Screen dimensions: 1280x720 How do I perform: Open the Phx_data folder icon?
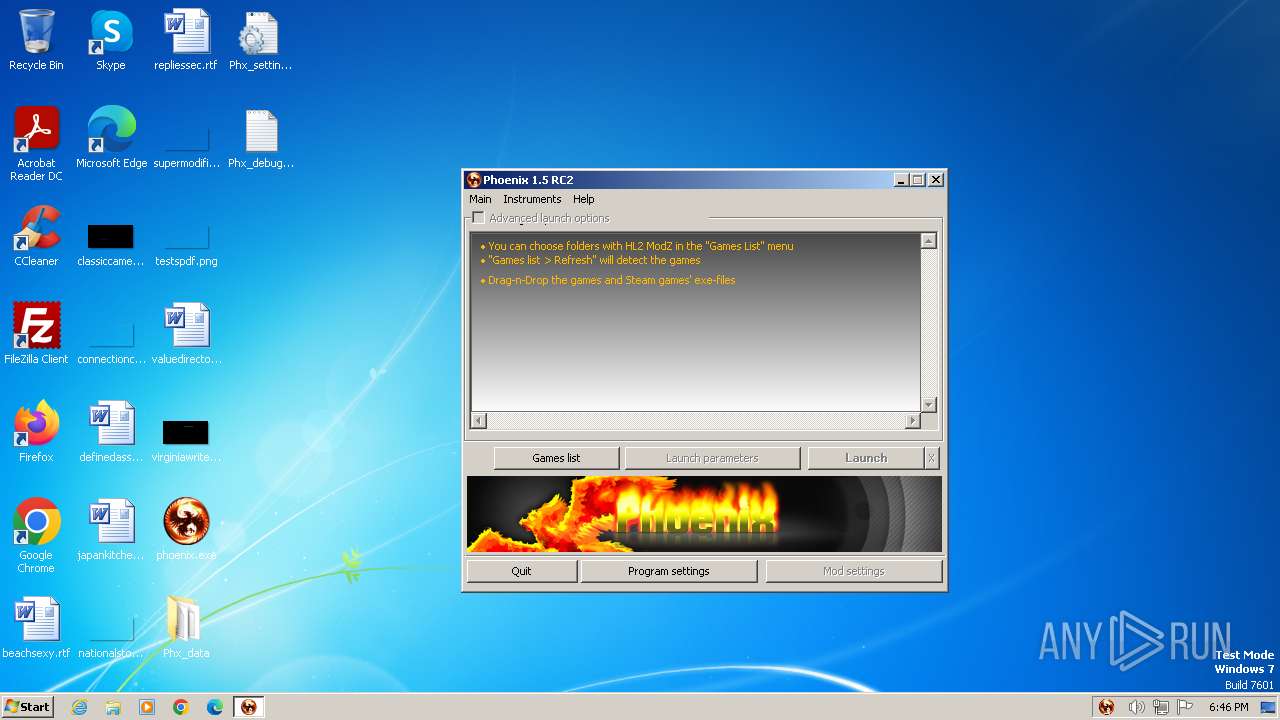point(186,628)
